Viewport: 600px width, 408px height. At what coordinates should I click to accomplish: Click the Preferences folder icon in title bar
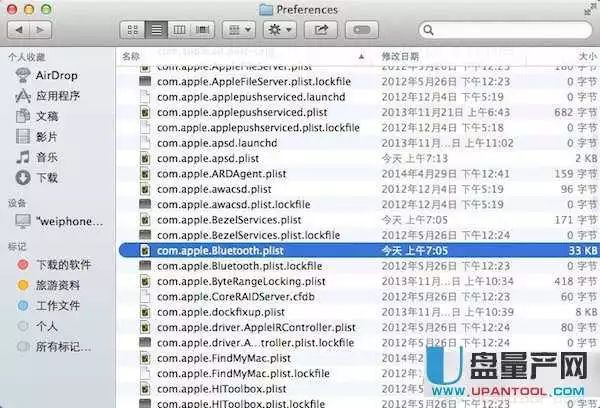tap(266, 9)
